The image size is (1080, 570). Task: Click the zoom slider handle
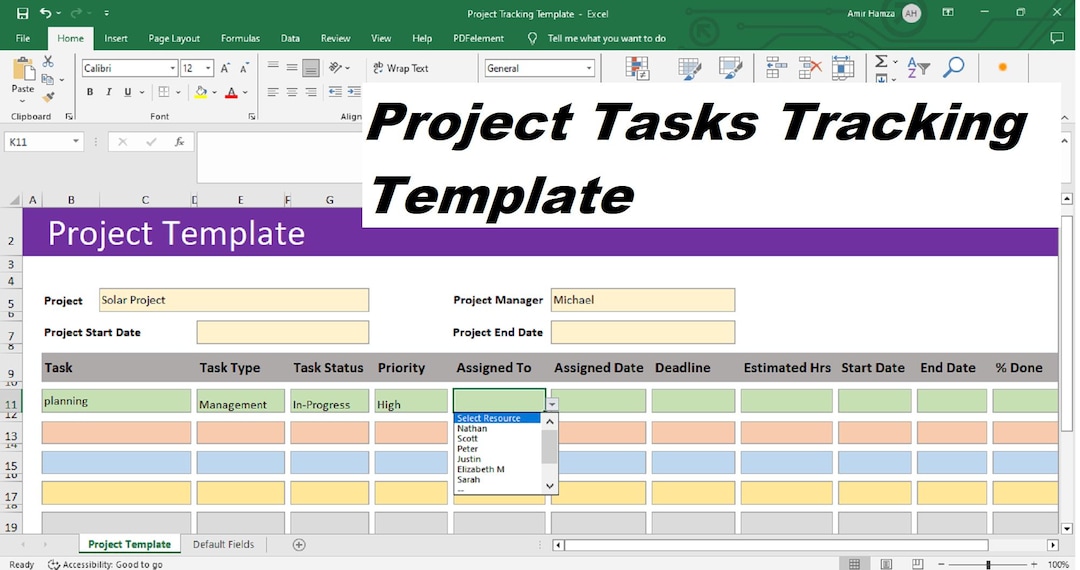click(988, 564)
